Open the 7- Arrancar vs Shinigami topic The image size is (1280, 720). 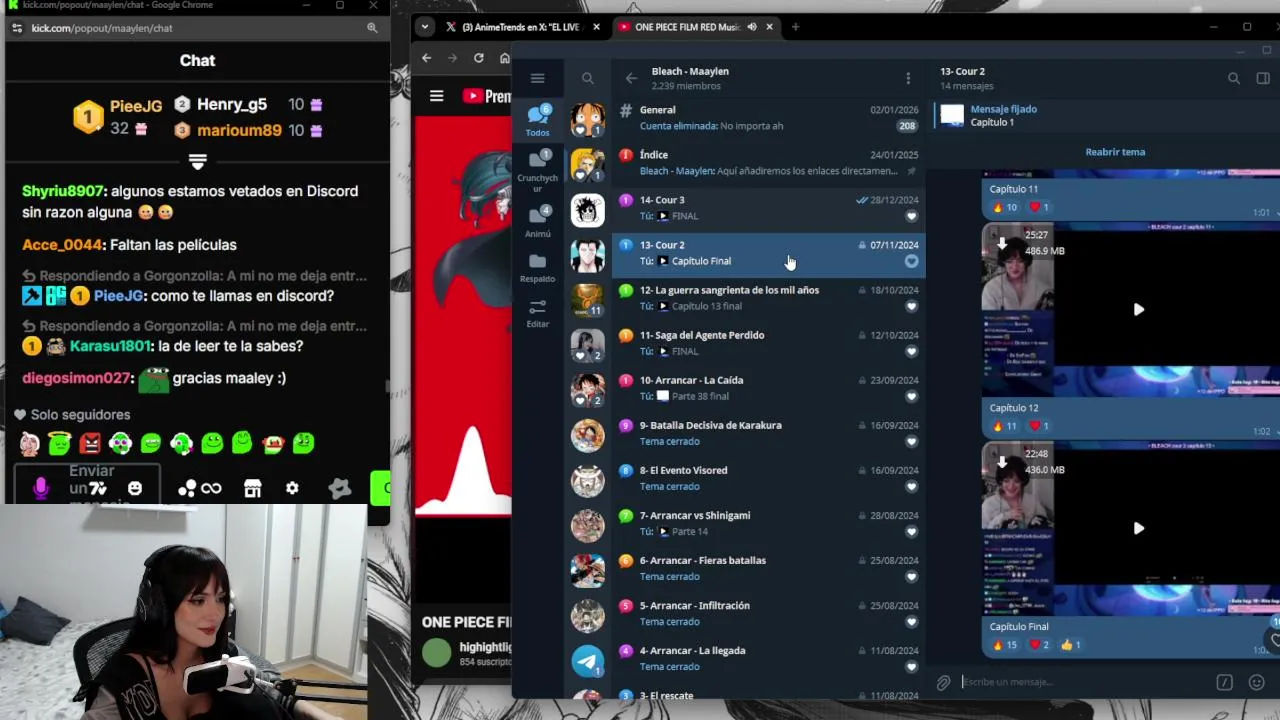pyautogui.click(x=768, y=523)
